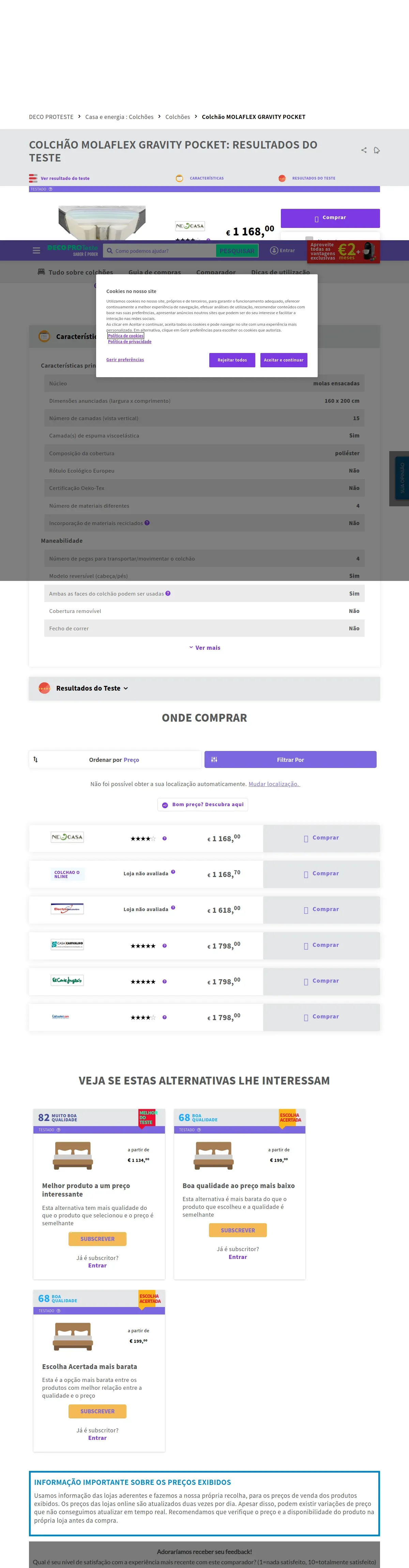Click Aceitar e continuar in cookie dialog
Viewport: 409px width, 1568px height.
pyautogui.click(x=284, y=360)
